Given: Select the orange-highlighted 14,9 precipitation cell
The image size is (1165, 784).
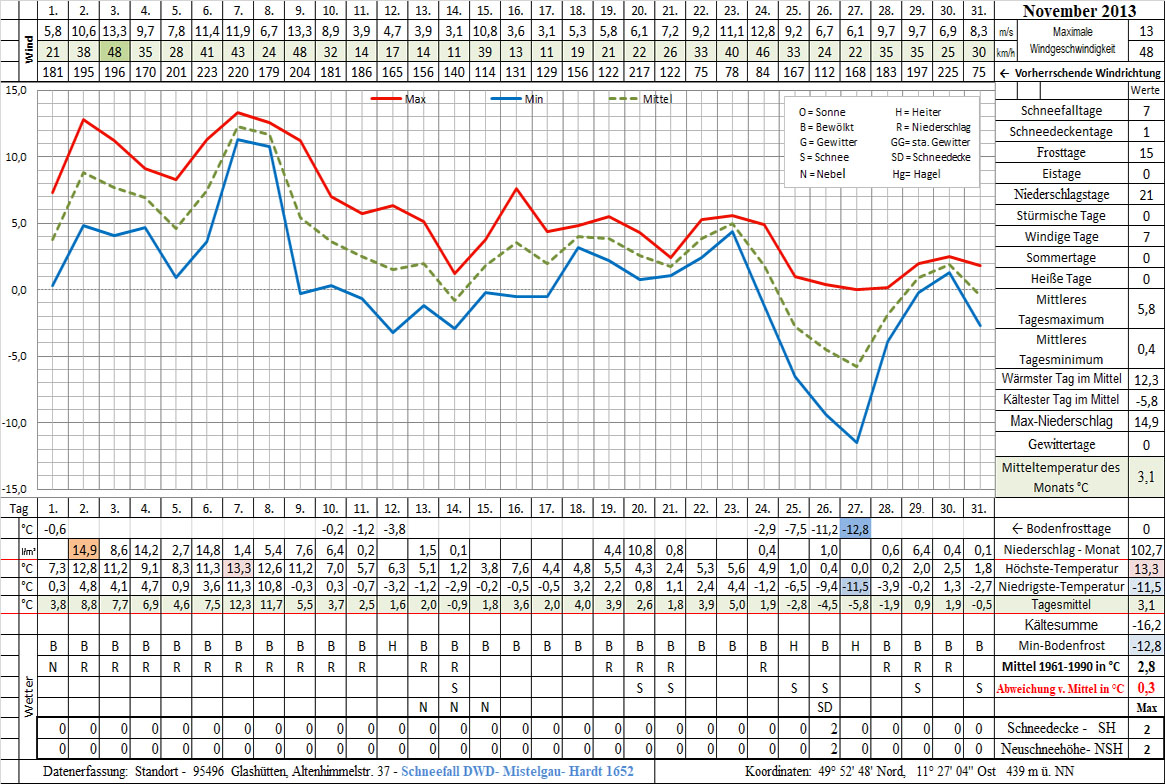Looking at the screenshot, I should coord(83,550).
